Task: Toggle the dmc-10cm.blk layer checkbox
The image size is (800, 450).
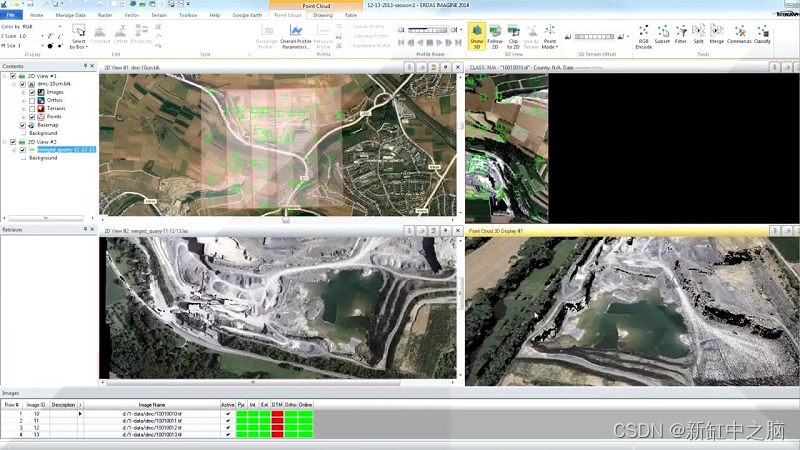Action: coord(22,84)
